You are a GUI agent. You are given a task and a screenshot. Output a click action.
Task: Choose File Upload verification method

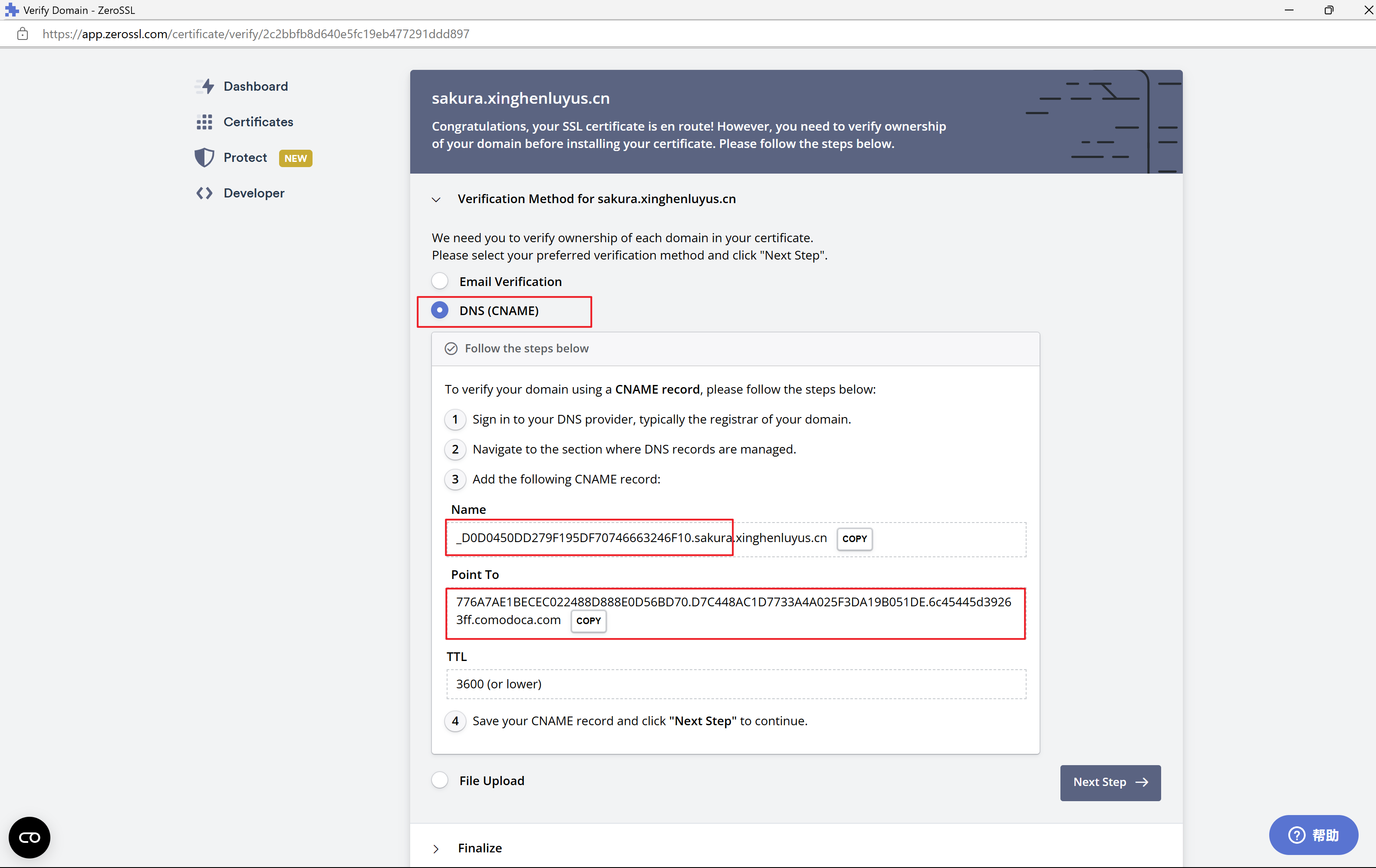(x=439, y=780)
